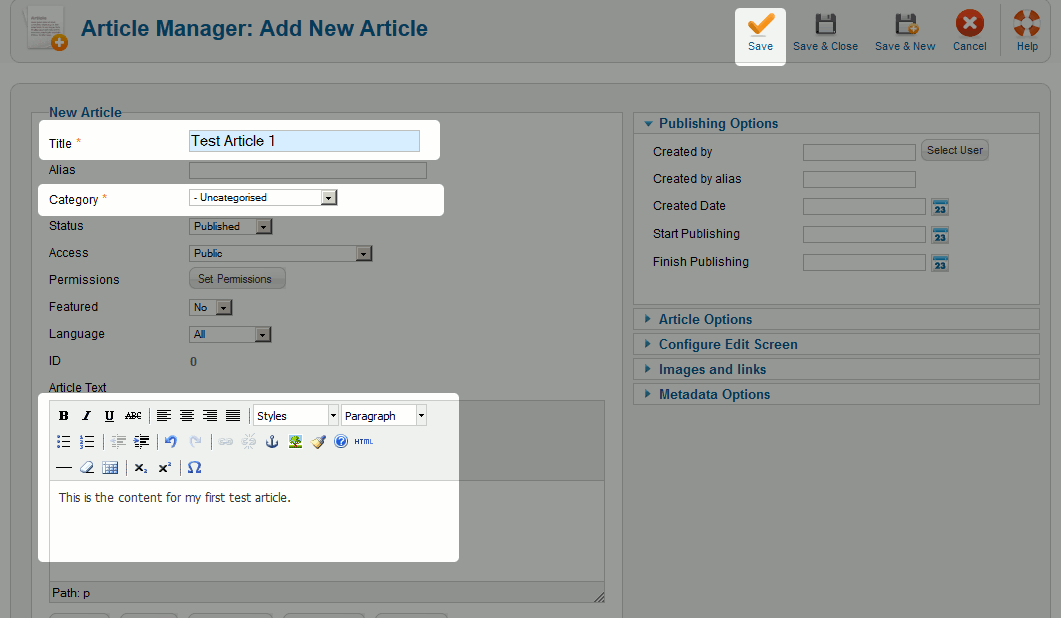Image resolution: width=1061 pixels, height=618 pixels.
Task: Click the Finish Publishing input field
Action: pyautogui.click(x=864, y=263)
